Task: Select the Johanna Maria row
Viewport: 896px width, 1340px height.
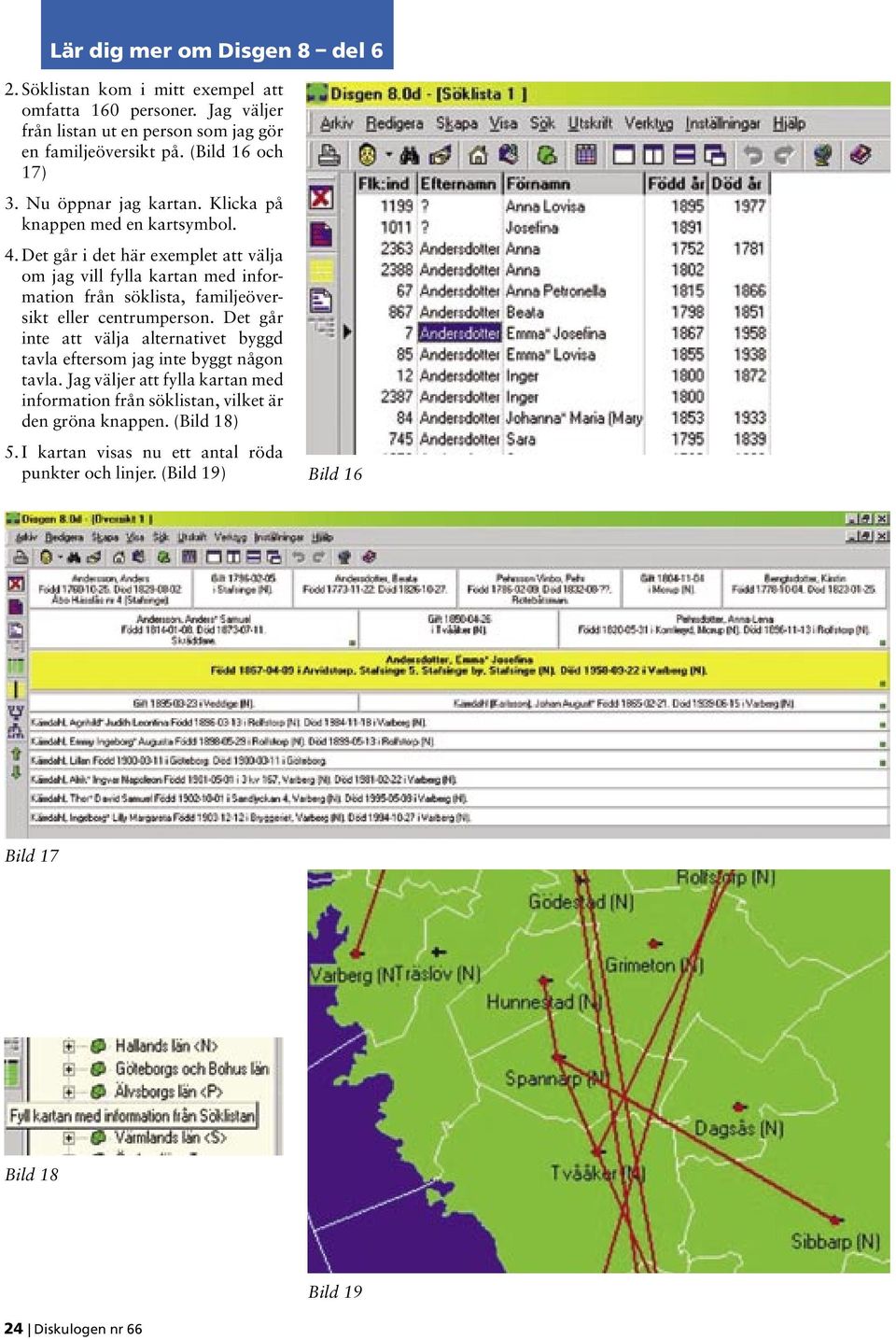Action: 564,418
